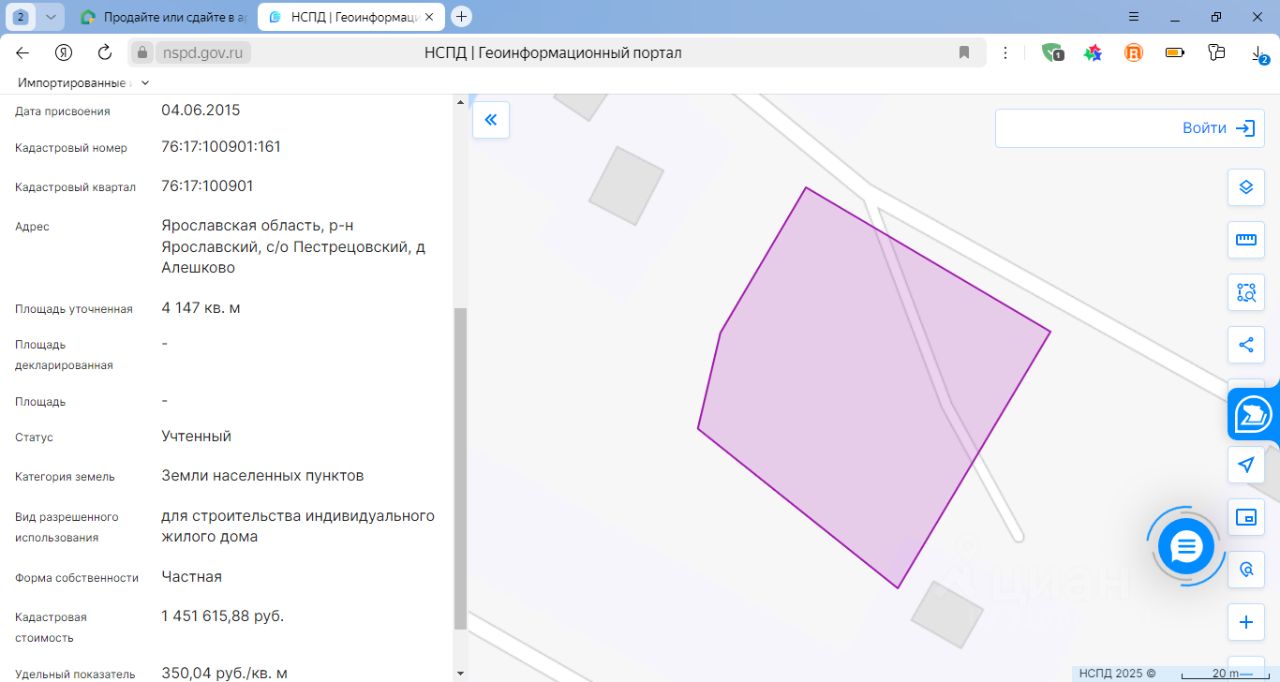Open the browser hamburger menu

coord(1134,17)
